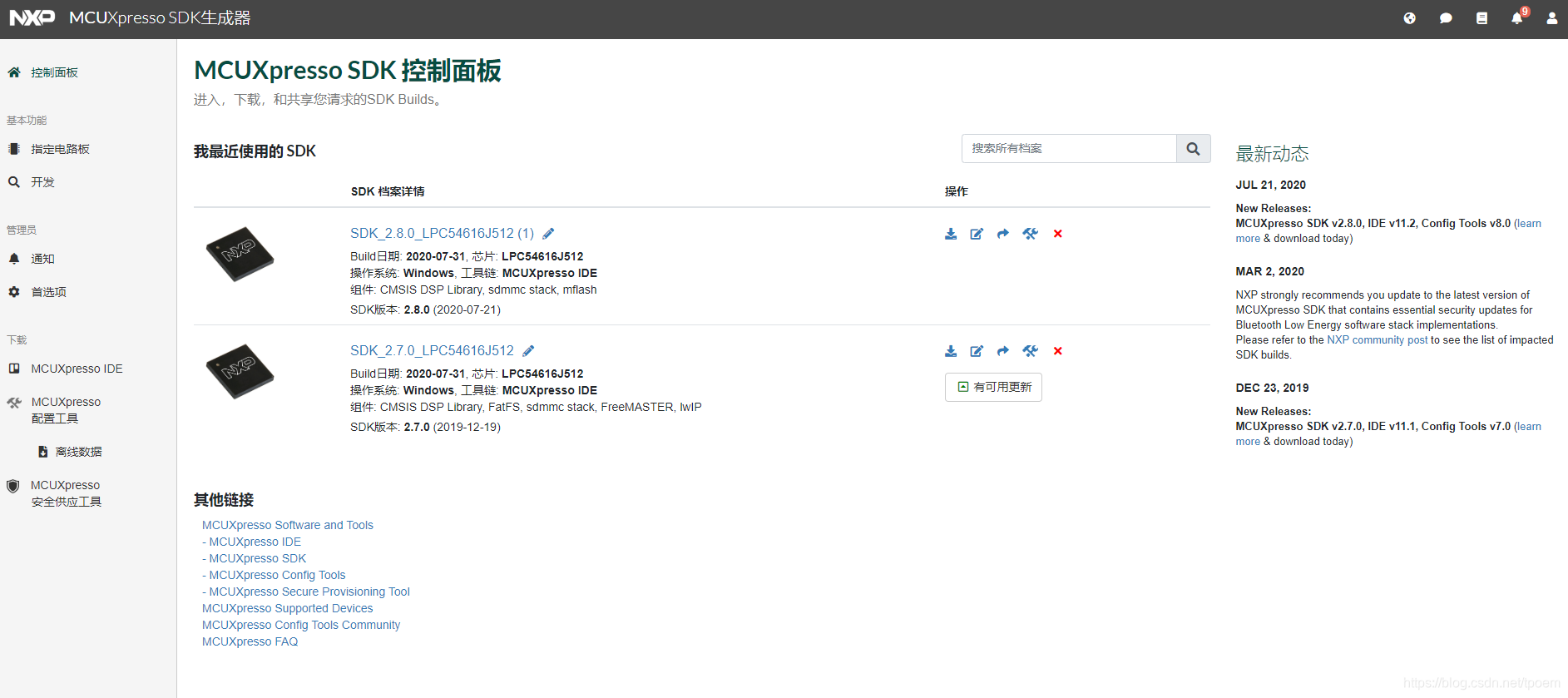Delete SDK_2.8.0_LPC54616J512 with red X
The height and width of the screenshot is (698, 1568).
tap(1058, 234)
